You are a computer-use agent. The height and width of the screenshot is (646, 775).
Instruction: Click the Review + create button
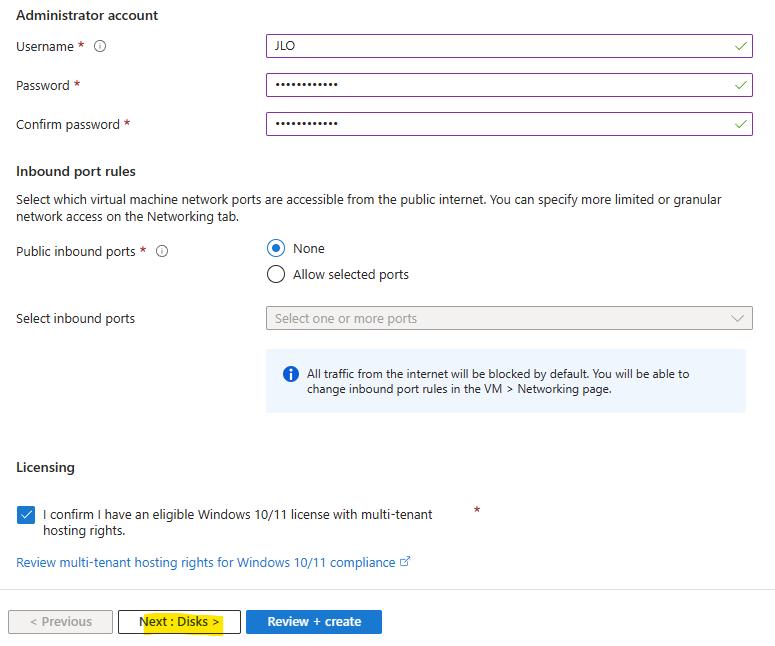[314, 622]
